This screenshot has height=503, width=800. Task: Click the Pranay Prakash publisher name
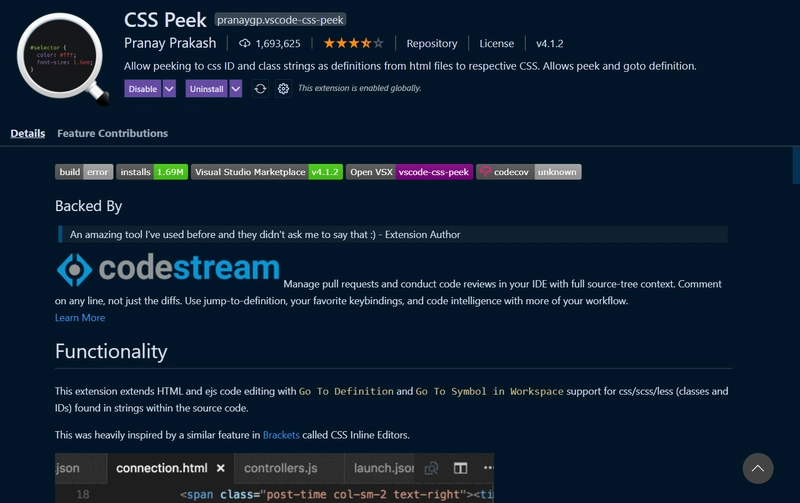pyautogui.click(x=170, y=43)
